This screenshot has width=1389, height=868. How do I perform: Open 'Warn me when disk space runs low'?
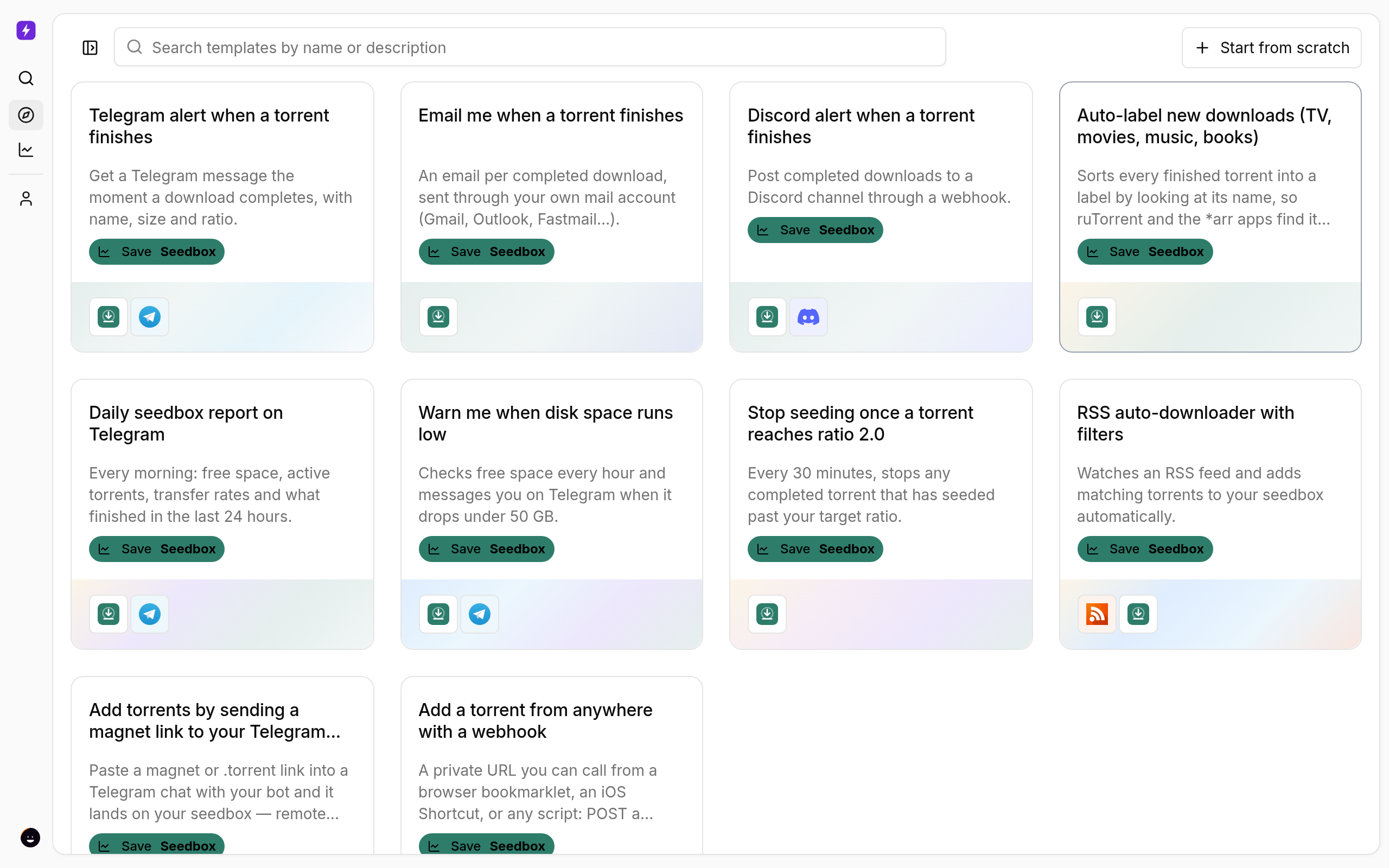click(x=545, y=424)
